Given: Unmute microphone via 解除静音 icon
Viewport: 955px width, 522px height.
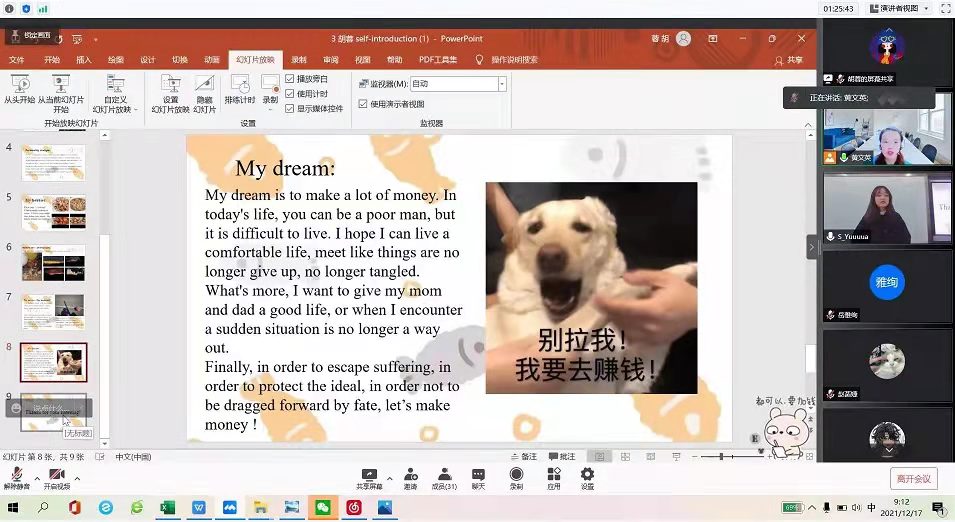Looking at the screenshot, I should pyautogui.click(x=17, y=474).
